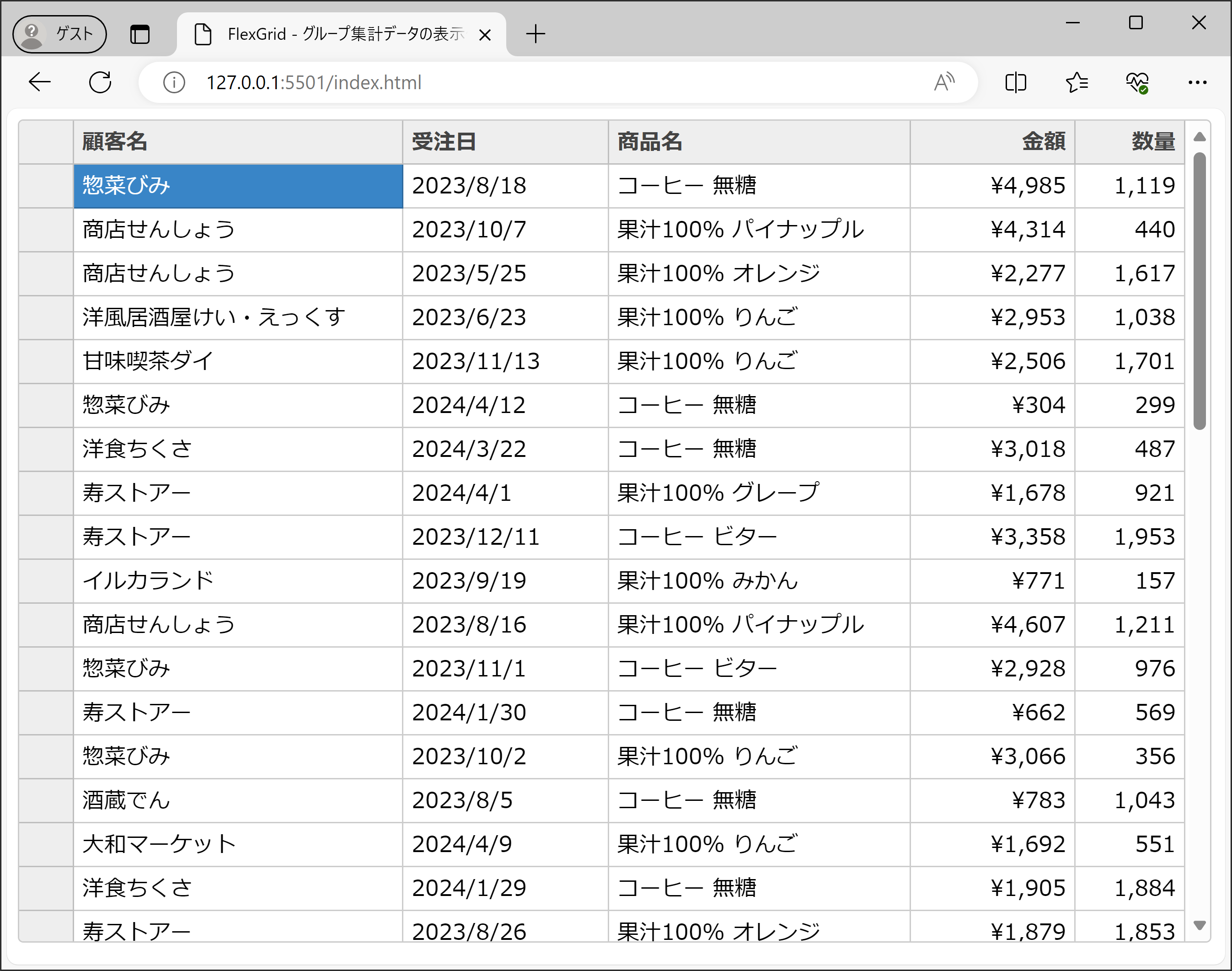Select customer 洋風居酒屋けい・えっくす
This screenshot has width=1232, height=971.
coord(238,317)
